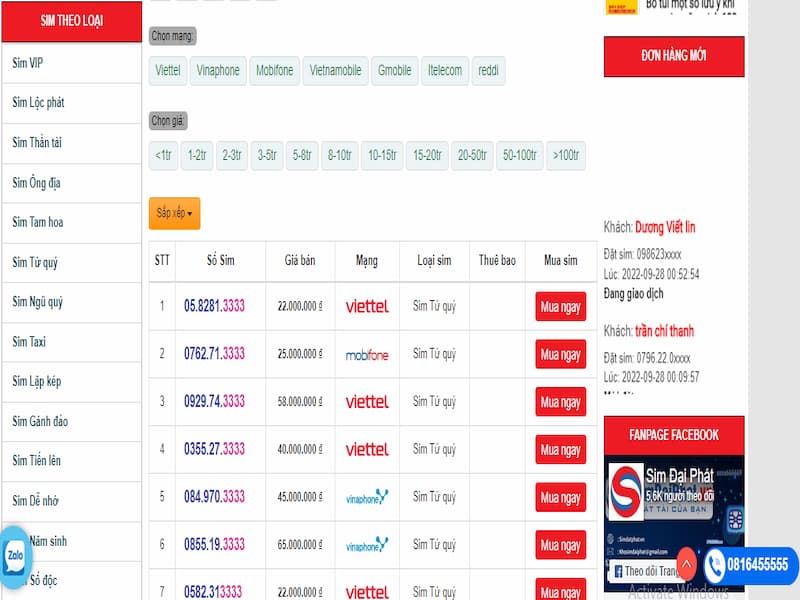Viewport: 800px width, 600px height.
Task: Click the Mobifone logo in row 2
Action: (x=367, y=355)
